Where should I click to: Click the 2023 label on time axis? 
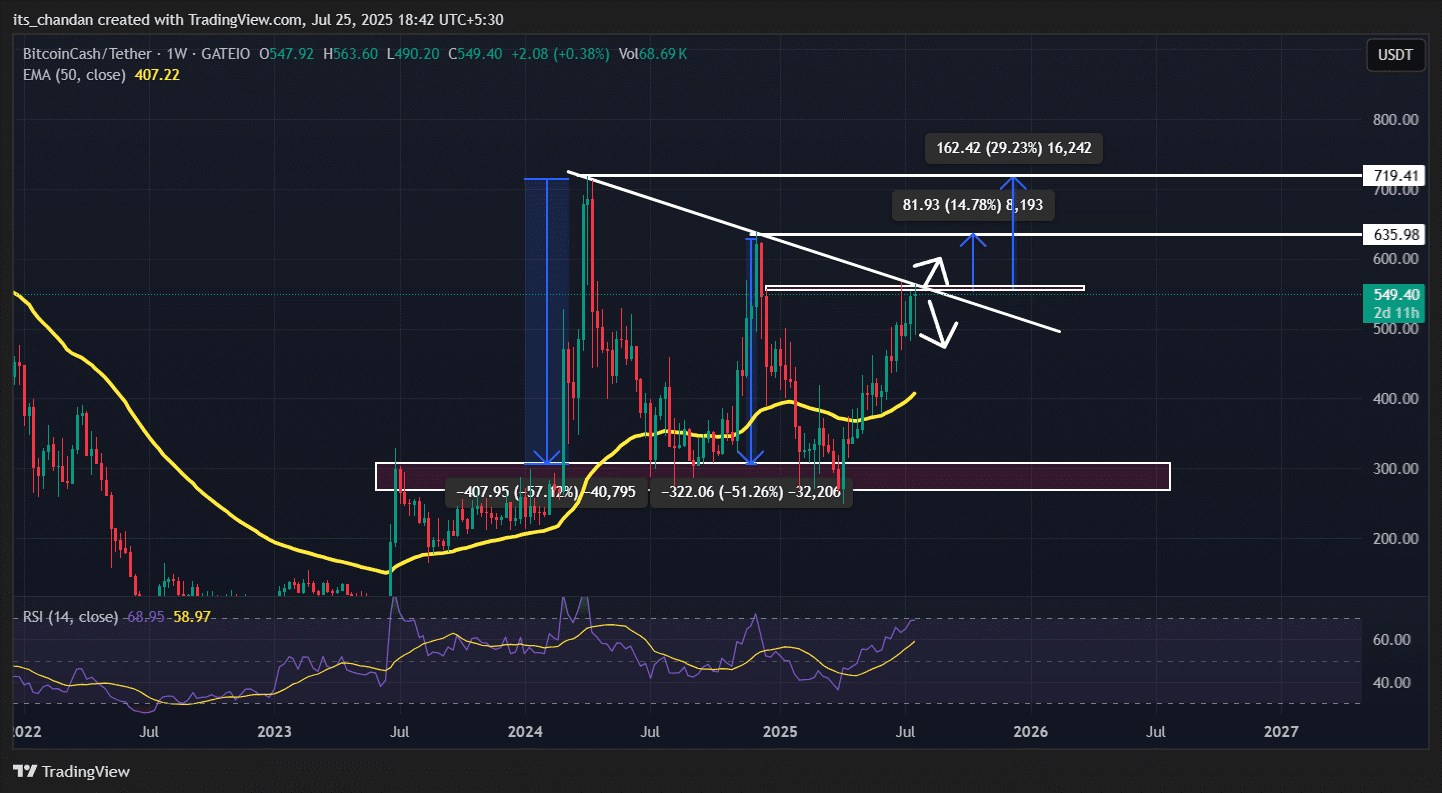274,732
